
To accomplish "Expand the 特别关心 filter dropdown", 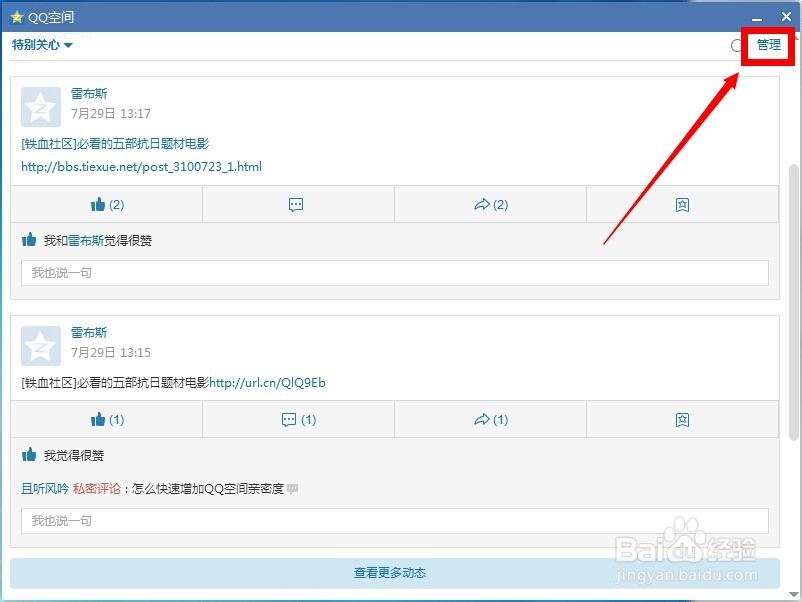I will coord(41,44).
